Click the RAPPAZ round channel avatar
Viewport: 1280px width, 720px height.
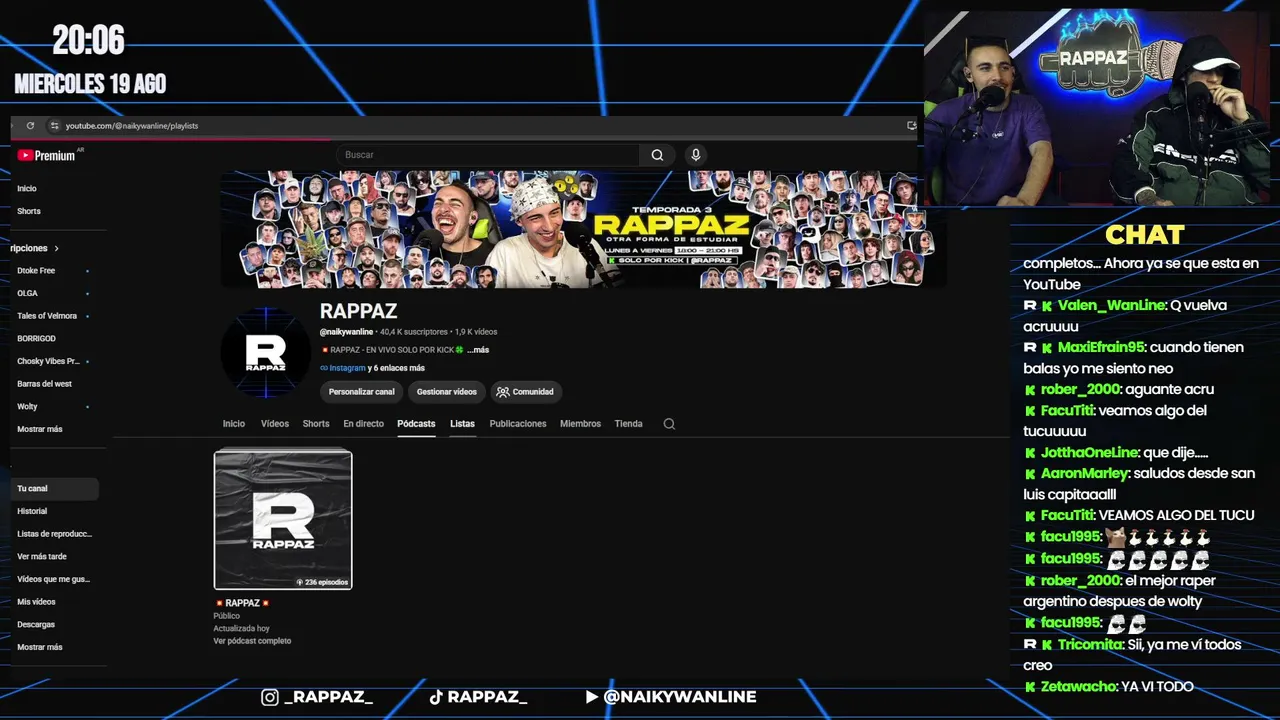(x=266, y=353)
